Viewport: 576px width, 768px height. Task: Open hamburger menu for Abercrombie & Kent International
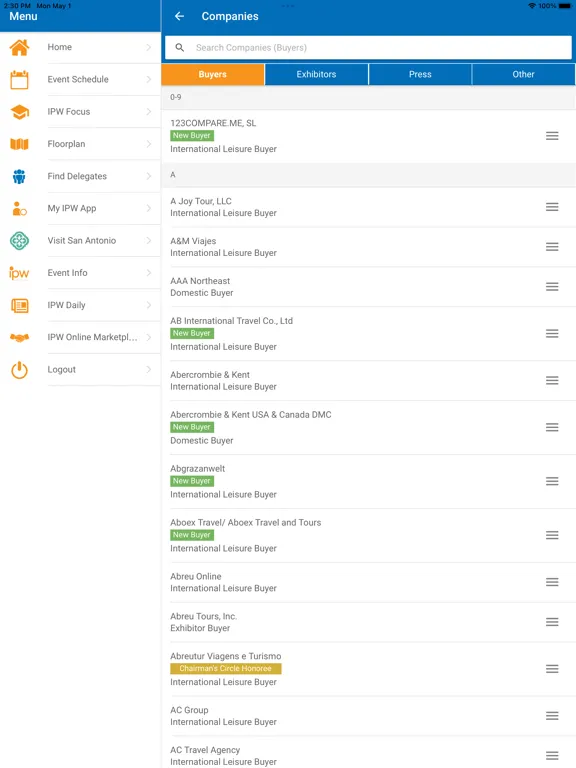[552, 381]
